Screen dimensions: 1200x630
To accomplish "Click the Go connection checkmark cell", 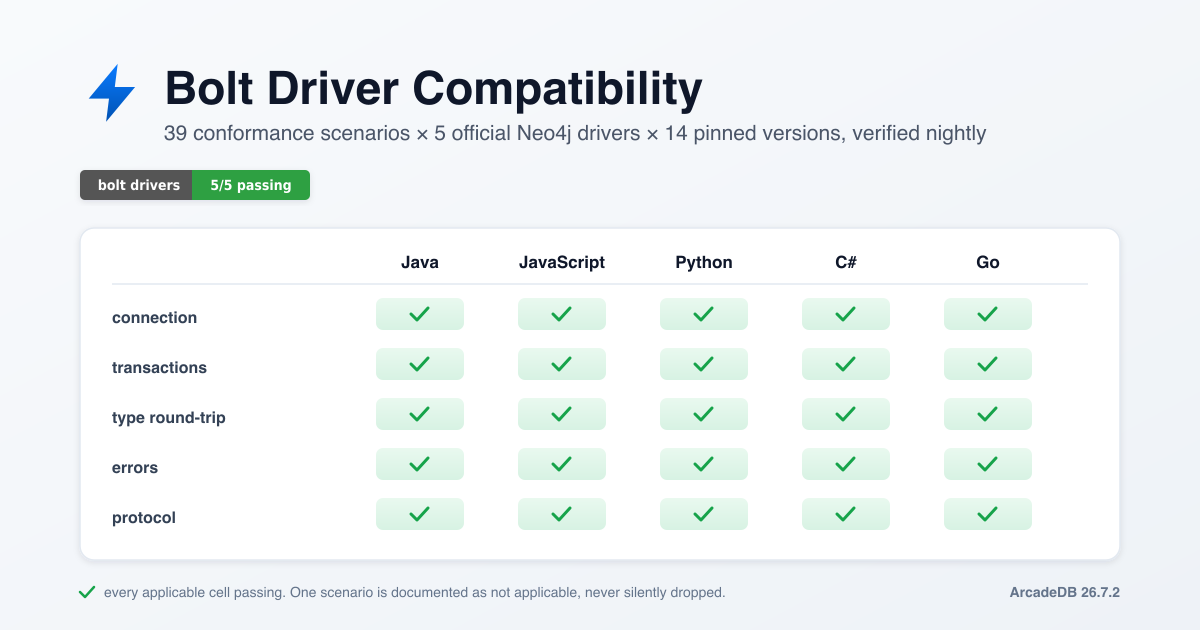I will point(988,314).
